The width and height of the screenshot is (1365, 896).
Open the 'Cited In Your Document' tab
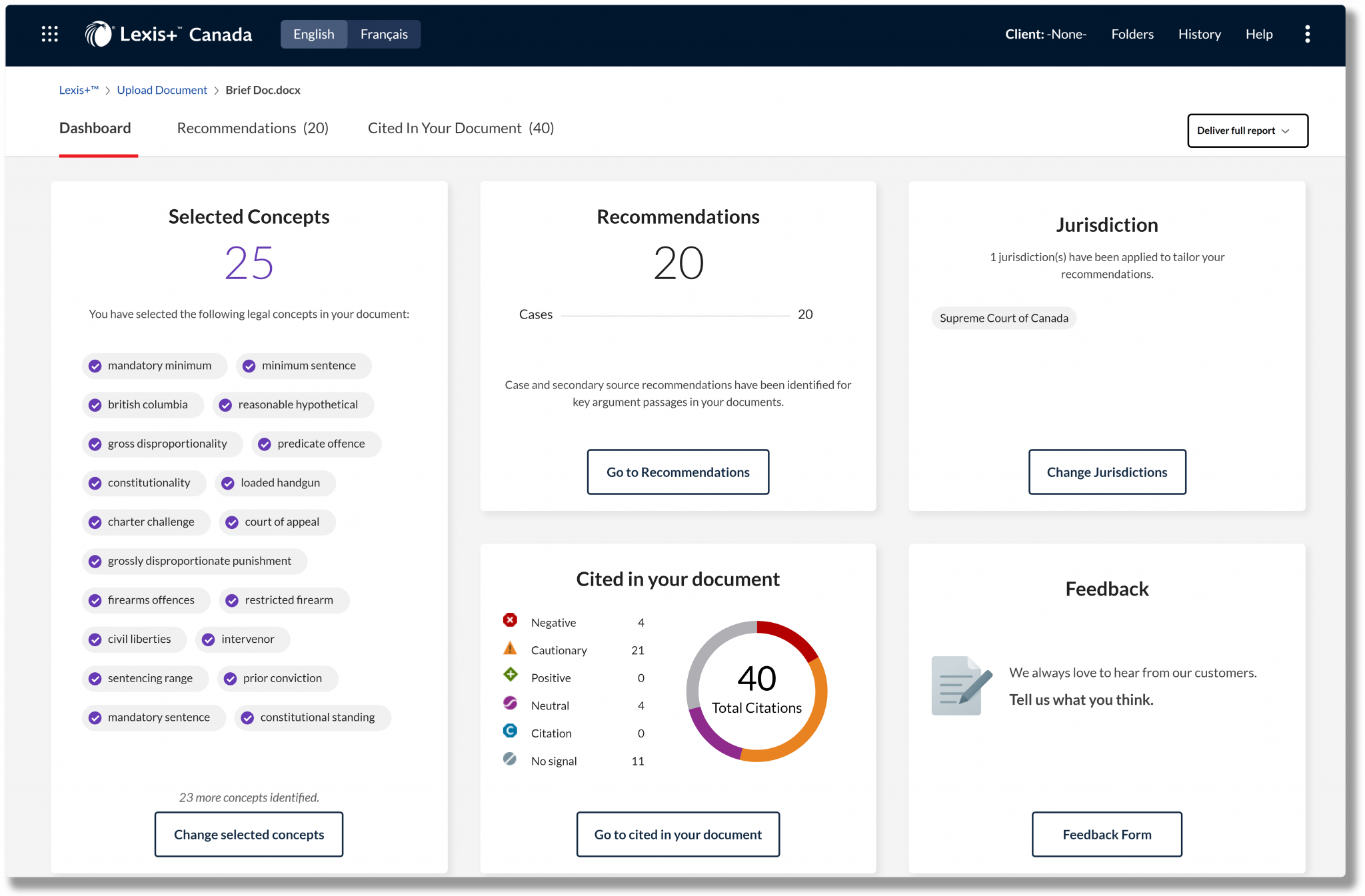pyautogui.click(x=461, y=127)
